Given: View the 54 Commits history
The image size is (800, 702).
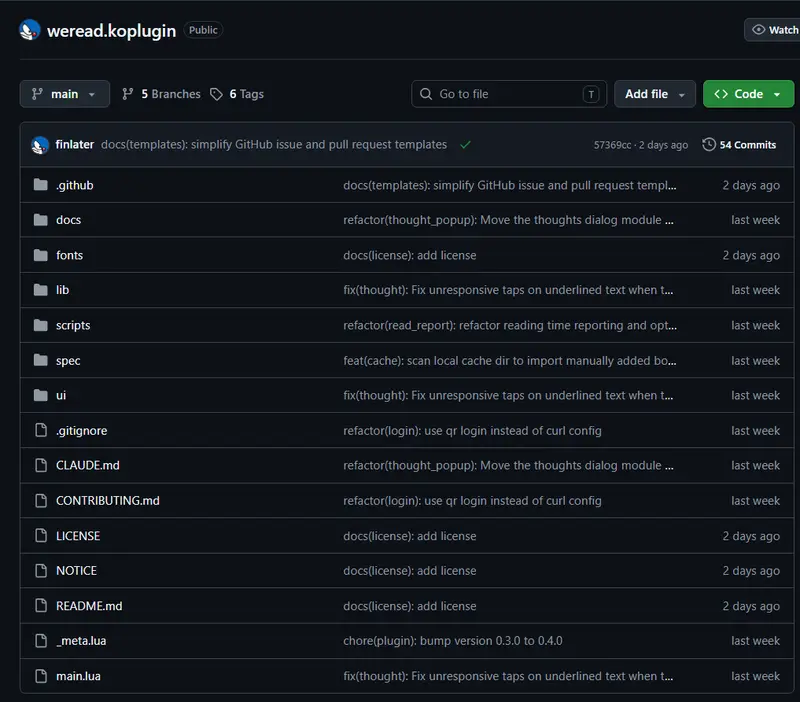Looking at the screenshot, I should (739, 145).
